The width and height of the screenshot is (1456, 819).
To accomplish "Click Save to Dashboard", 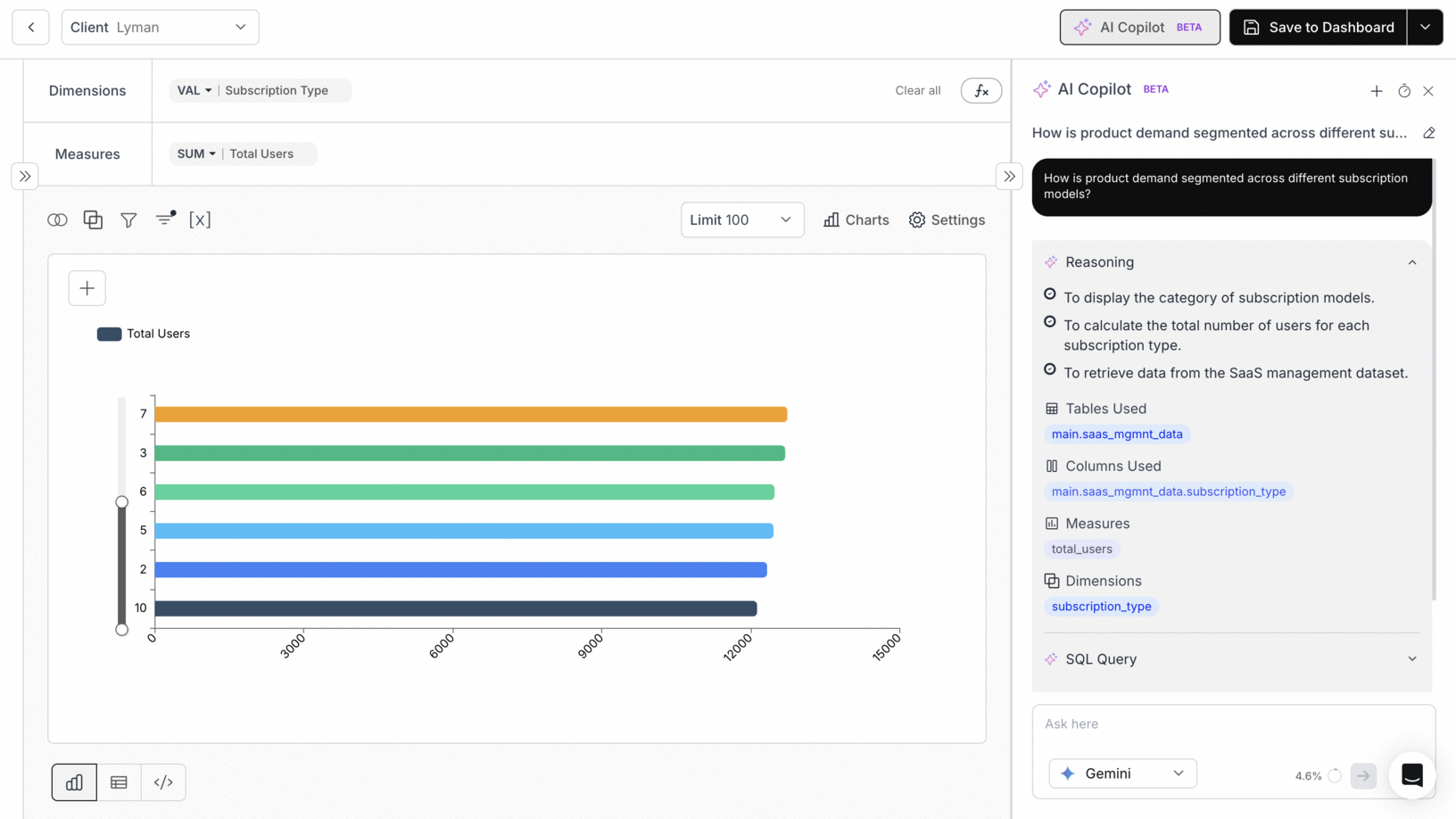I will click(1318, 28).
